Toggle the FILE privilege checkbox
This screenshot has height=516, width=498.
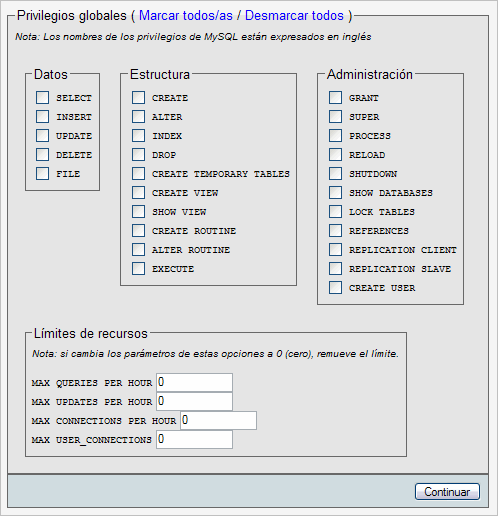click(43, 174)
